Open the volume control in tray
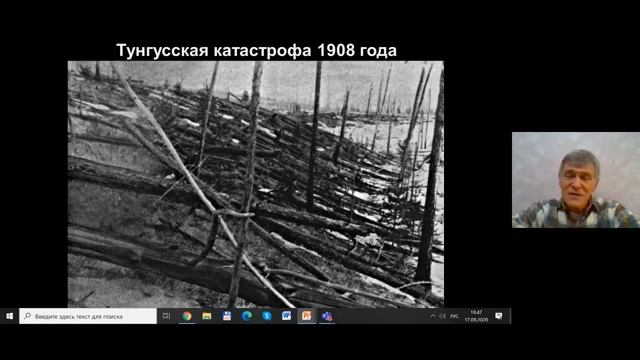This screenshot has height=360, width=640. [442, 316]
